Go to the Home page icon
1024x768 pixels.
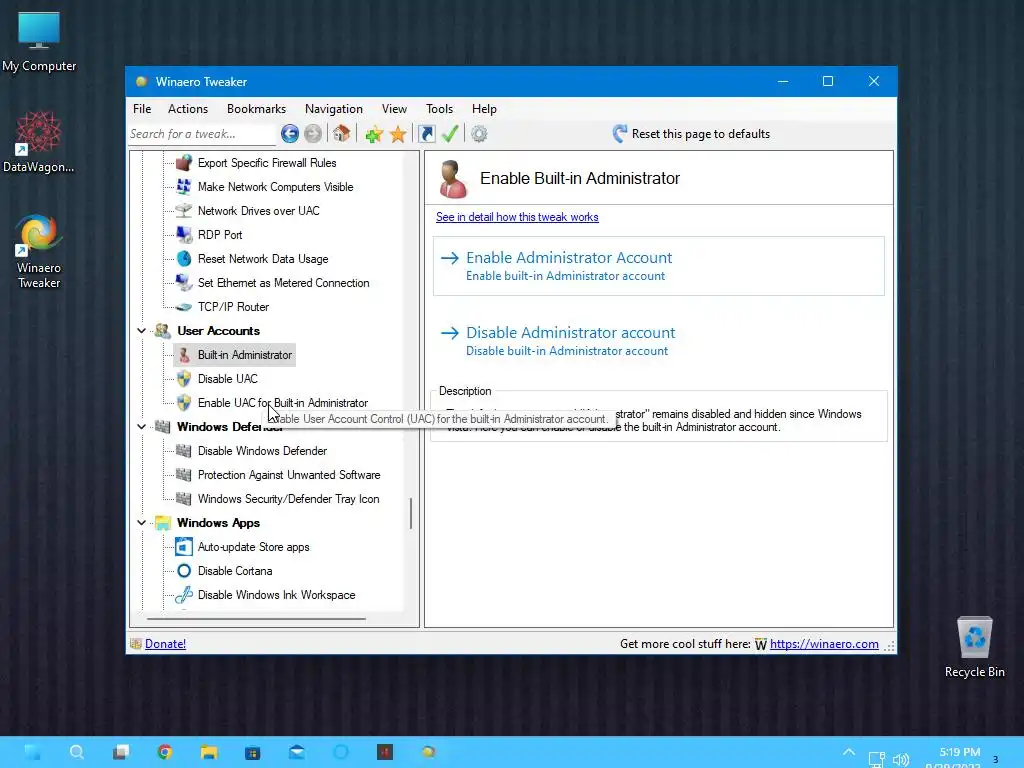[342, 134]
